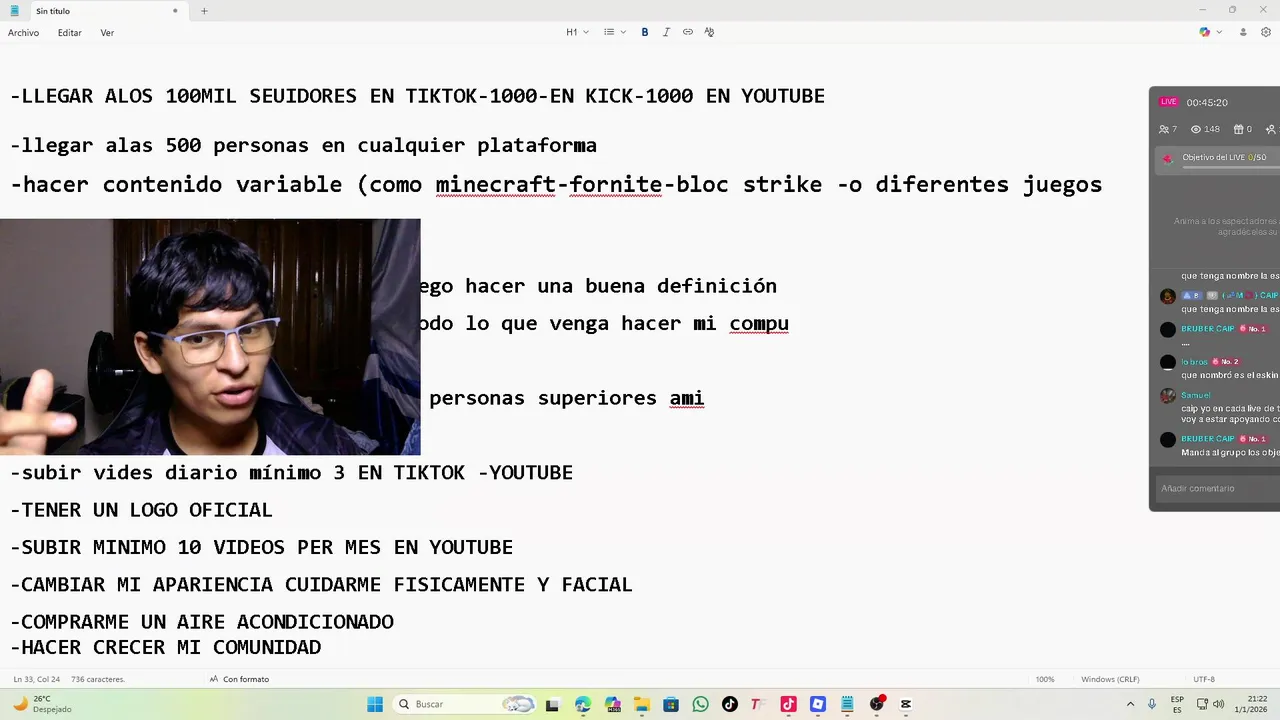Viewport: 1280px width, 720px height.
Task: Toggle italic formatting in Notepad toolbar
Action: click(666, 32)
